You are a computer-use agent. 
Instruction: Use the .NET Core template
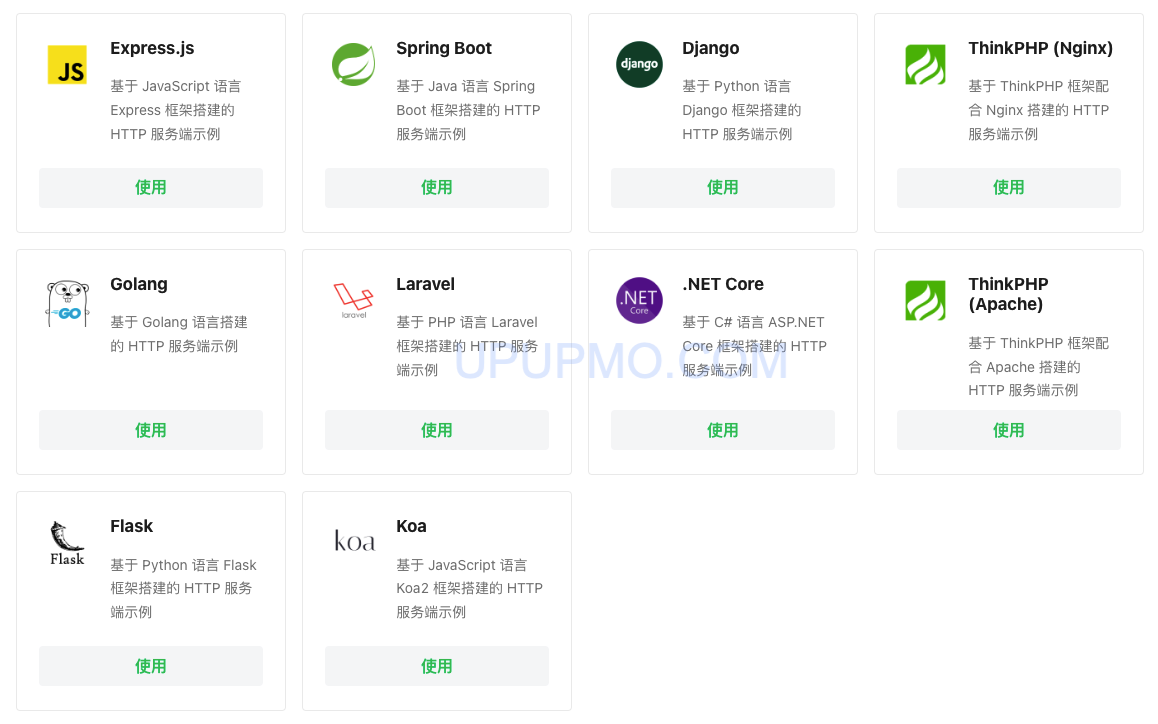point(722,430)
